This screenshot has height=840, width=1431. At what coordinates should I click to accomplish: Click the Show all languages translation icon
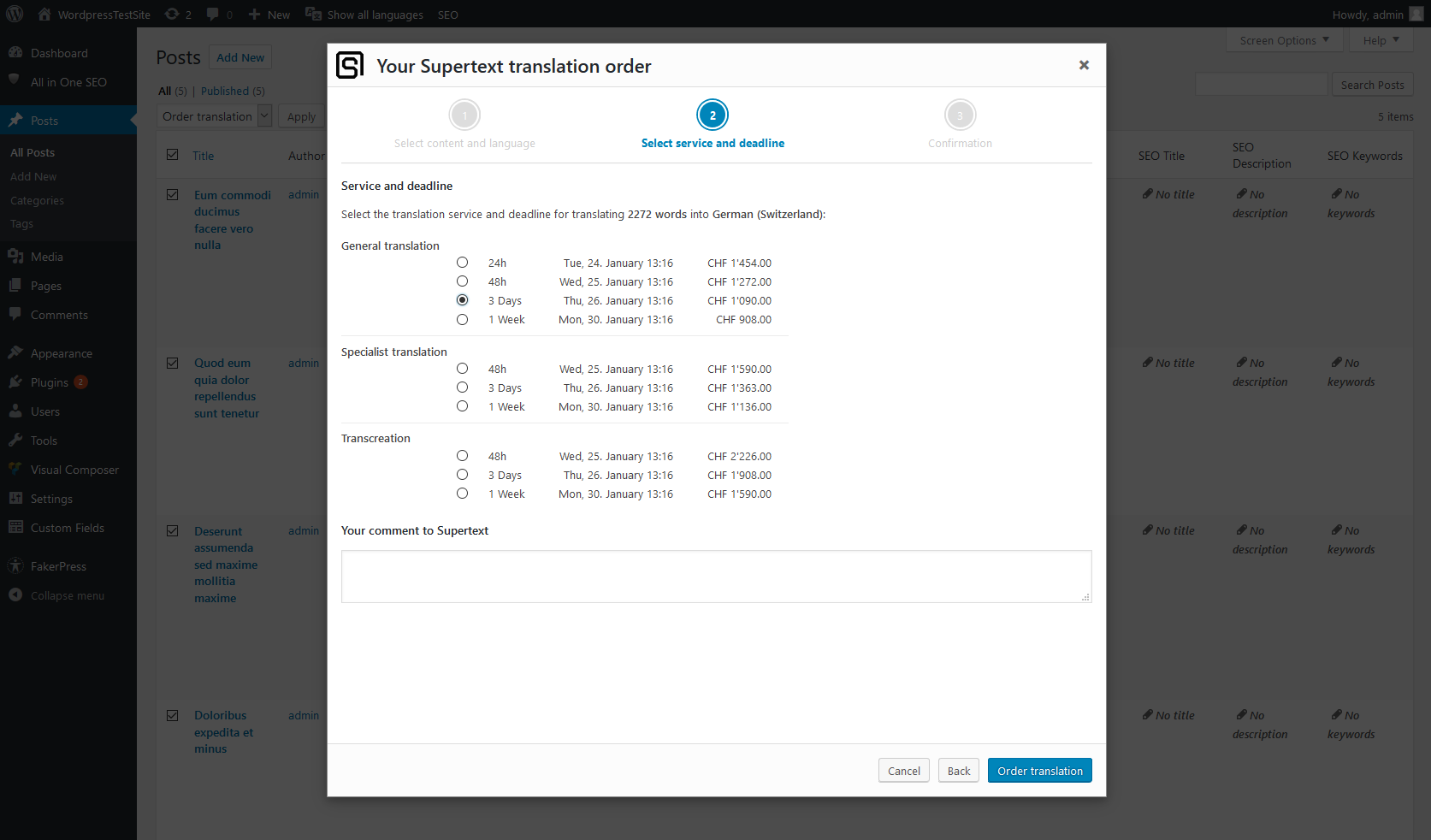[314, 15]
